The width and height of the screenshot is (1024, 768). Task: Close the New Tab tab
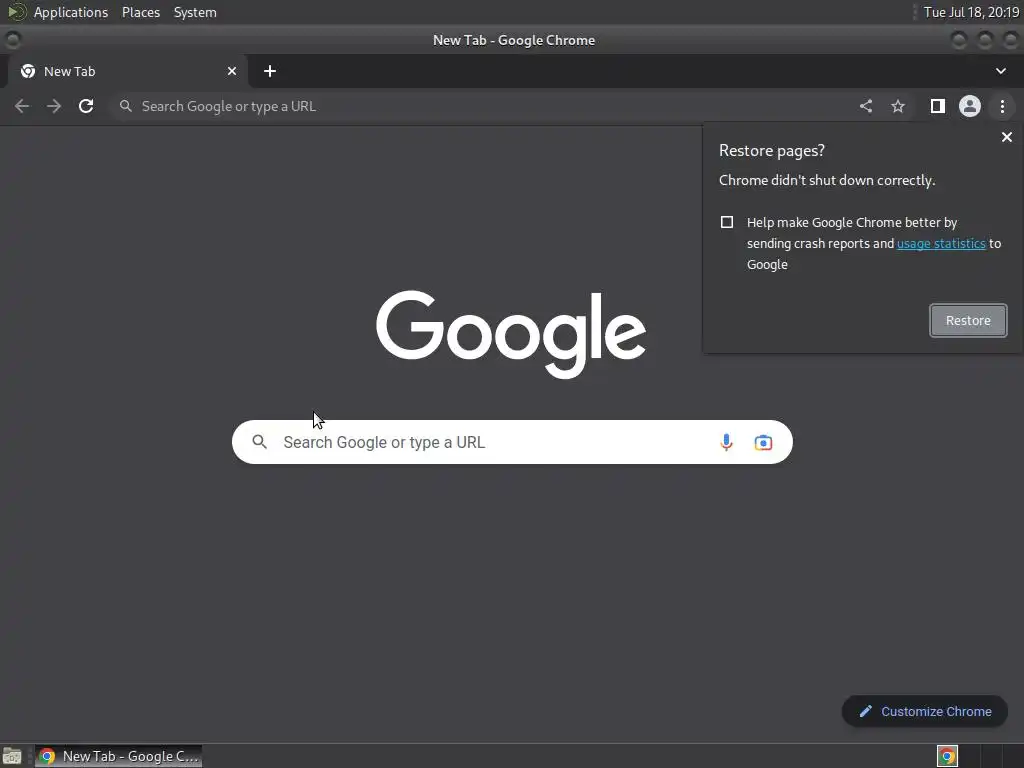click(x=232, y=71)
